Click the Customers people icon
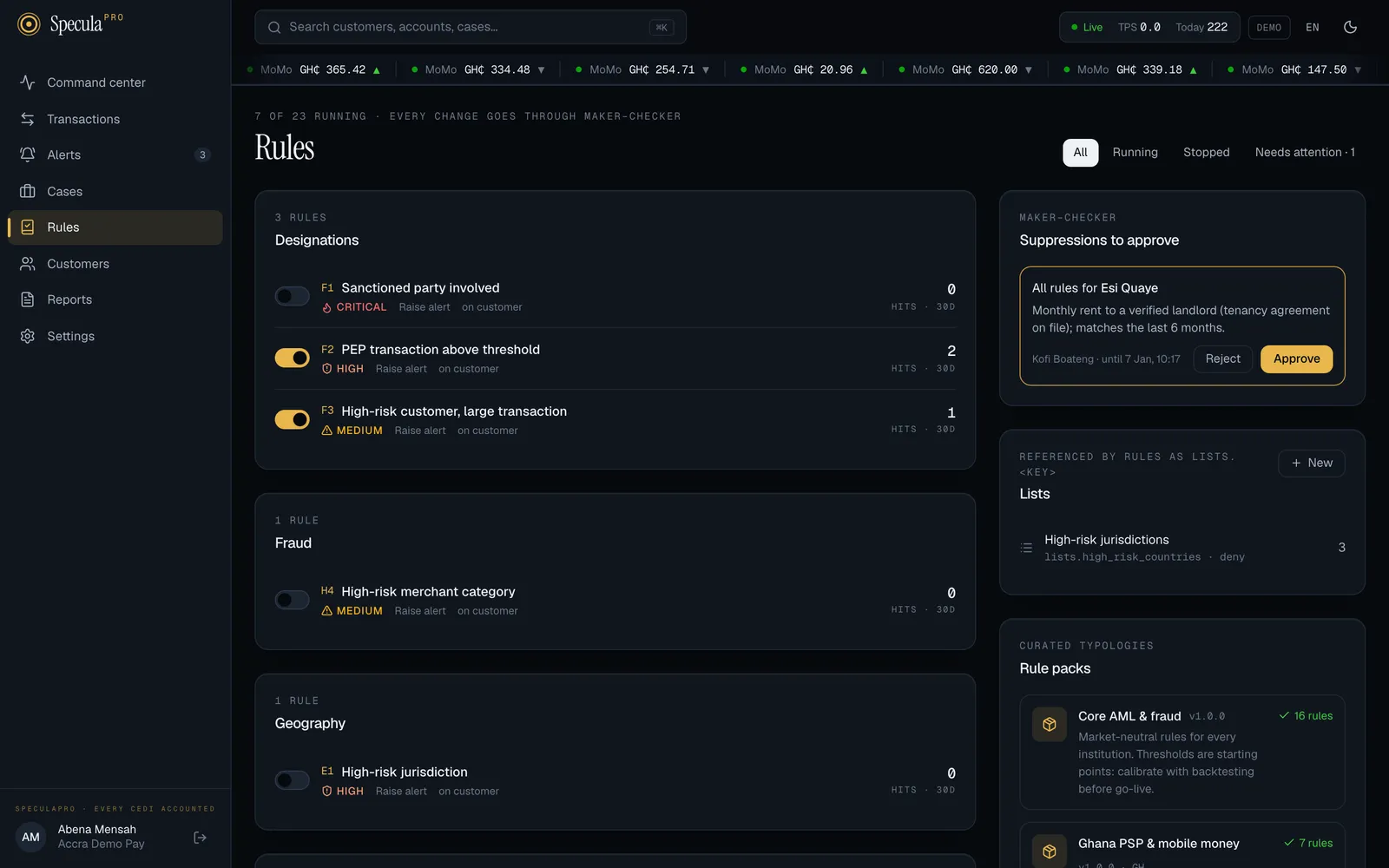Image resolution: width=1389 pixels, height=868 pixels. 28,264
